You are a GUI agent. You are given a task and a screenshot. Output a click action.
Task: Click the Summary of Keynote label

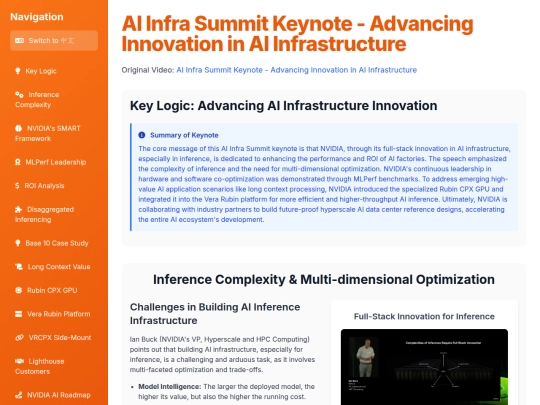click(x=184, y=135)
